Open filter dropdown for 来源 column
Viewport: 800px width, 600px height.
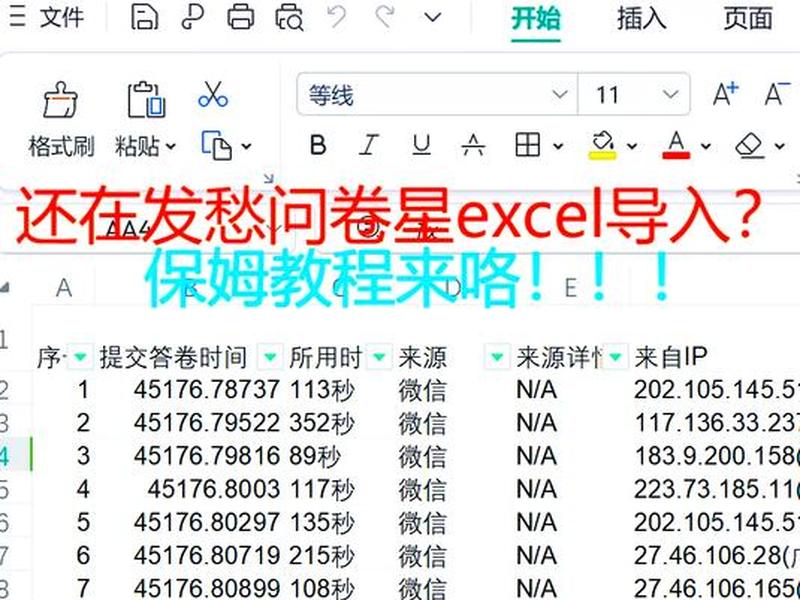click(496, 356)
